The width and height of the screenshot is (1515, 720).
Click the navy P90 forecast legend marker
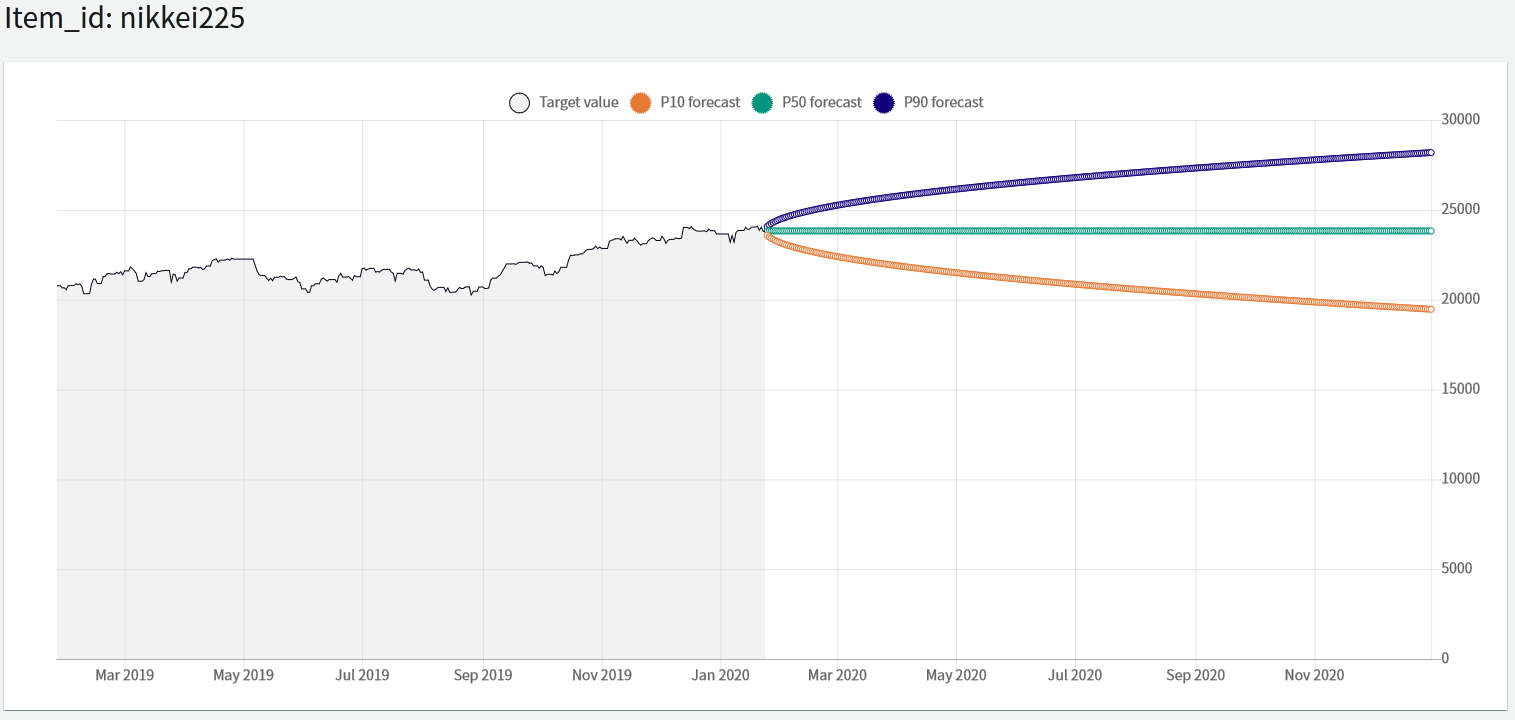884,103
